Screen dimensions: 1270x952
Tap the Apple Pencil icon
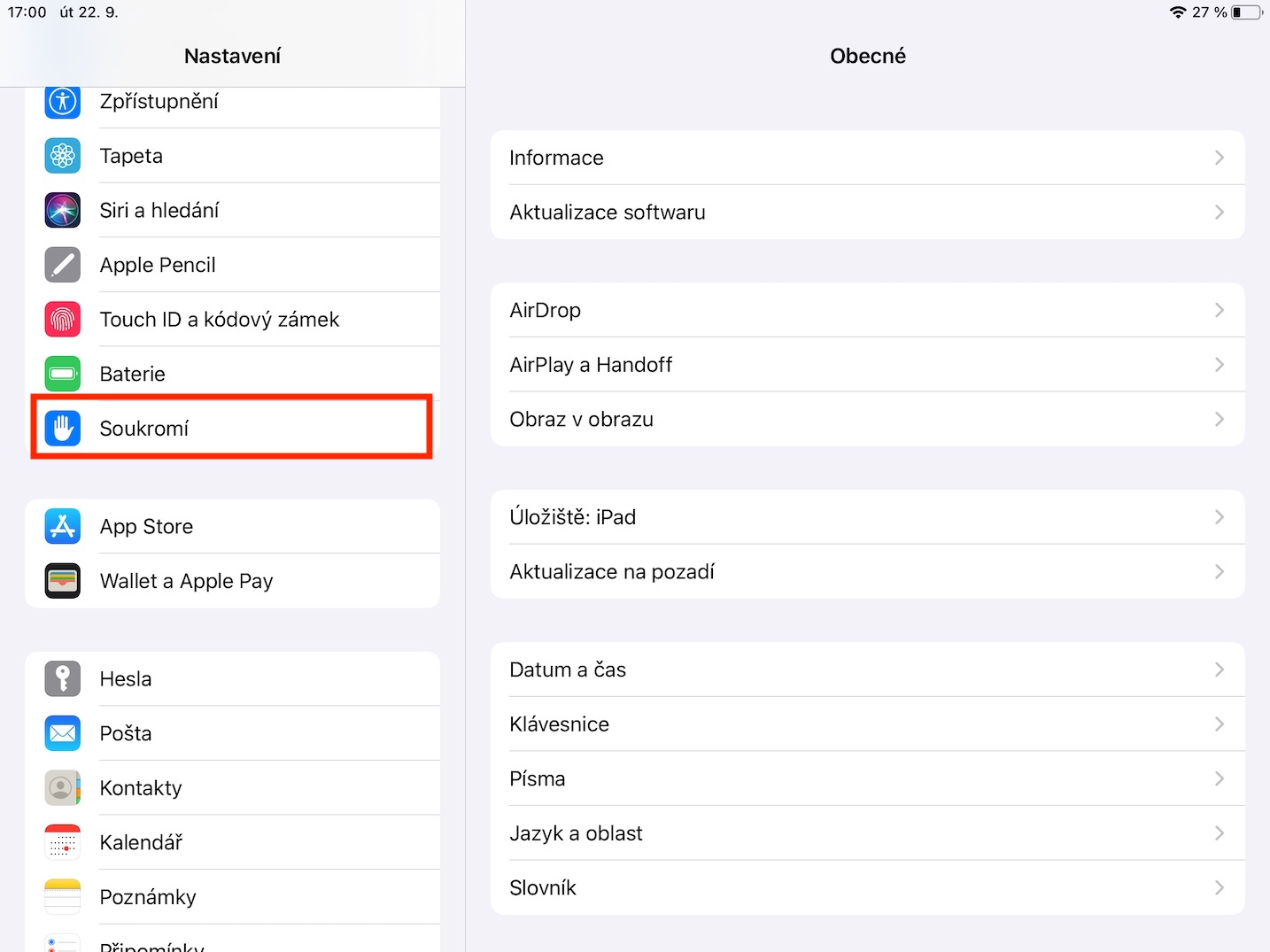click(63, 265)
